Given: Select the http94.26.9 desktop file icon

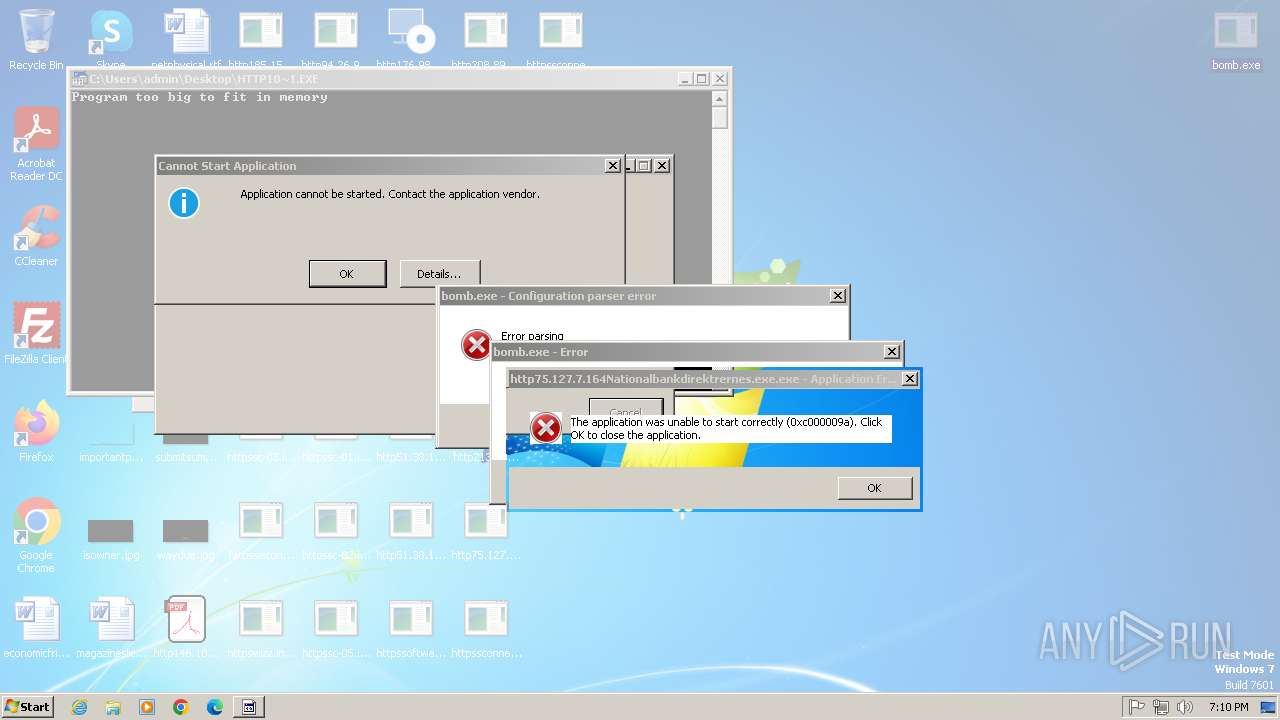Looking at the screenshot, I should [336, 40].
